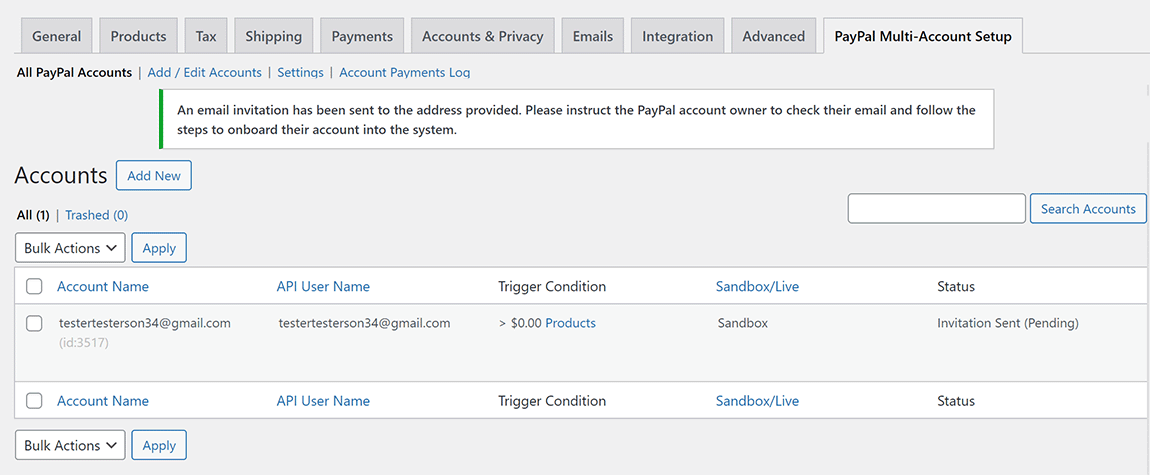Click the Add New account button
The height and width of the screenshot is (475, 1150).
pos(154,175)
